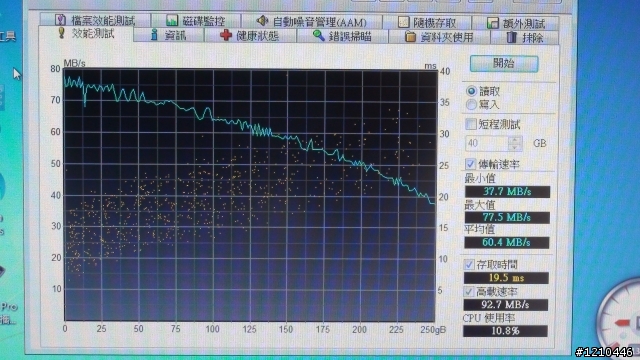The image size is (640, 360).
Task: Click the icon on 額外測試 tab
Action: pyautogui.click(x=493, y=23)
